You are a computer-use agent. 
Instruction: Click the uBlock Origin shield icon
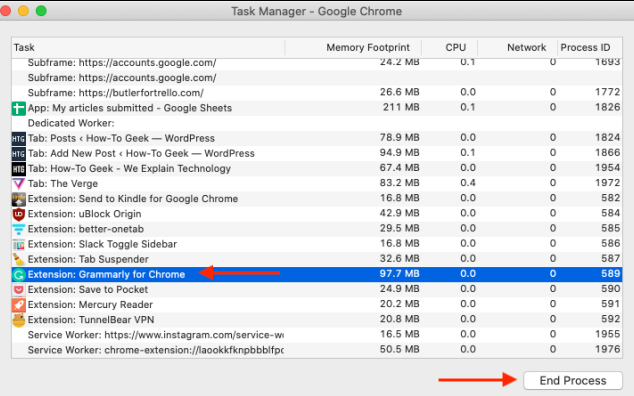[x=19, y=214]
